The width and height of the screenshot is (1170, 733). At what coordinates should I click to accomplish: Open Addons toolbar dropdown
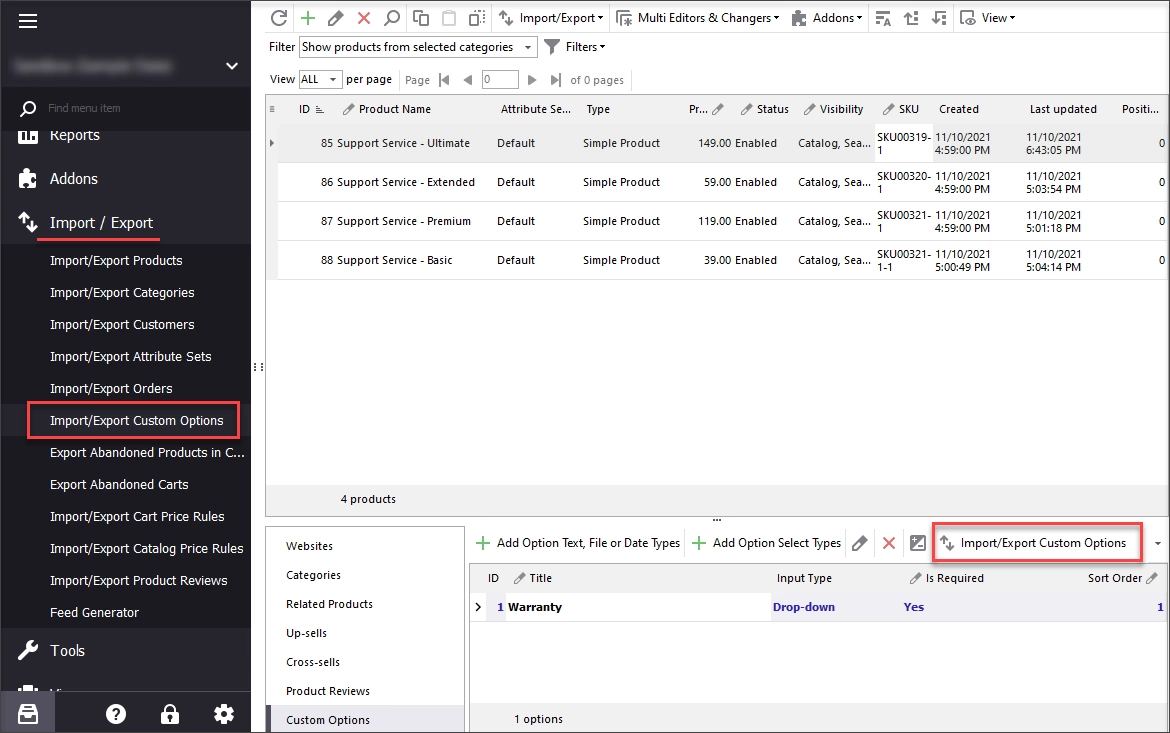click(x=827, y=18)
